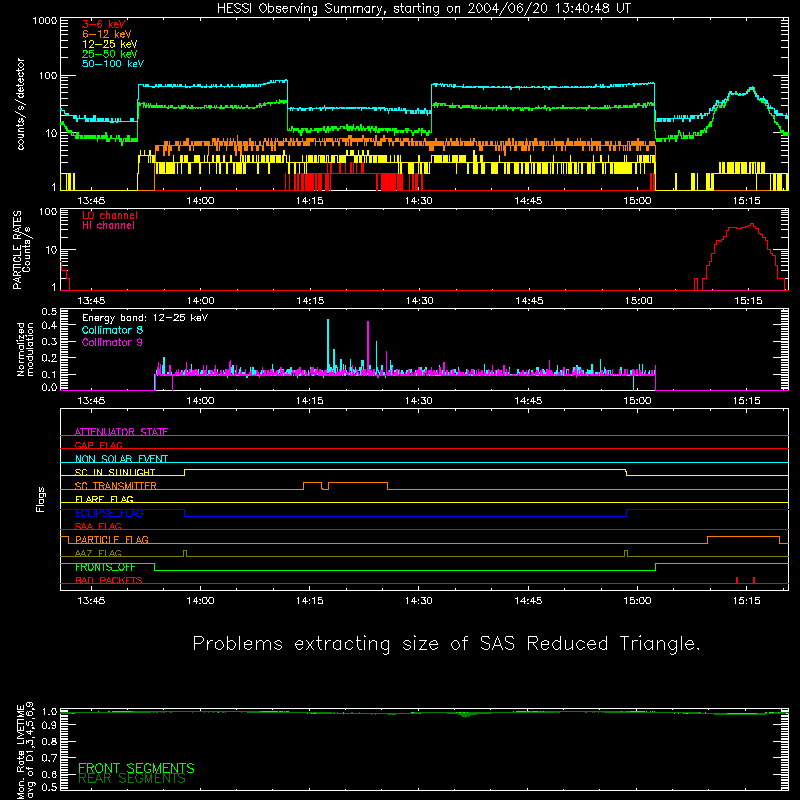This screenshot has width=800, height=800.
Task: Select the yellow "12-25 keV" count-rate legend label
Action: click(x=110, y=44)
